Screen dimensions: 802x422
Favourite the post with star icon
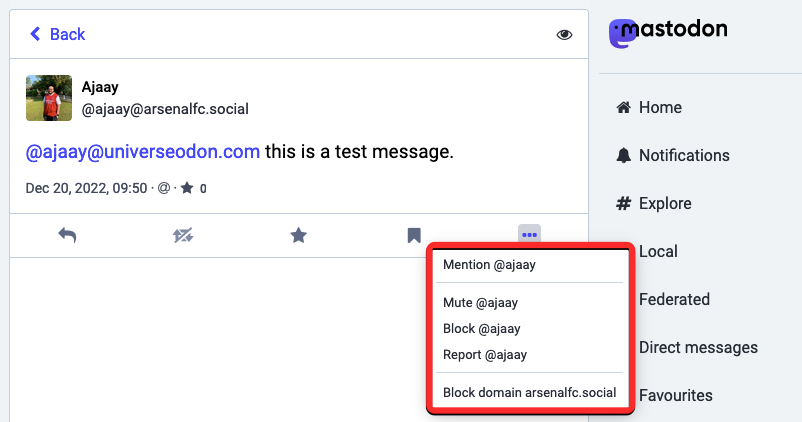point(298,235)
